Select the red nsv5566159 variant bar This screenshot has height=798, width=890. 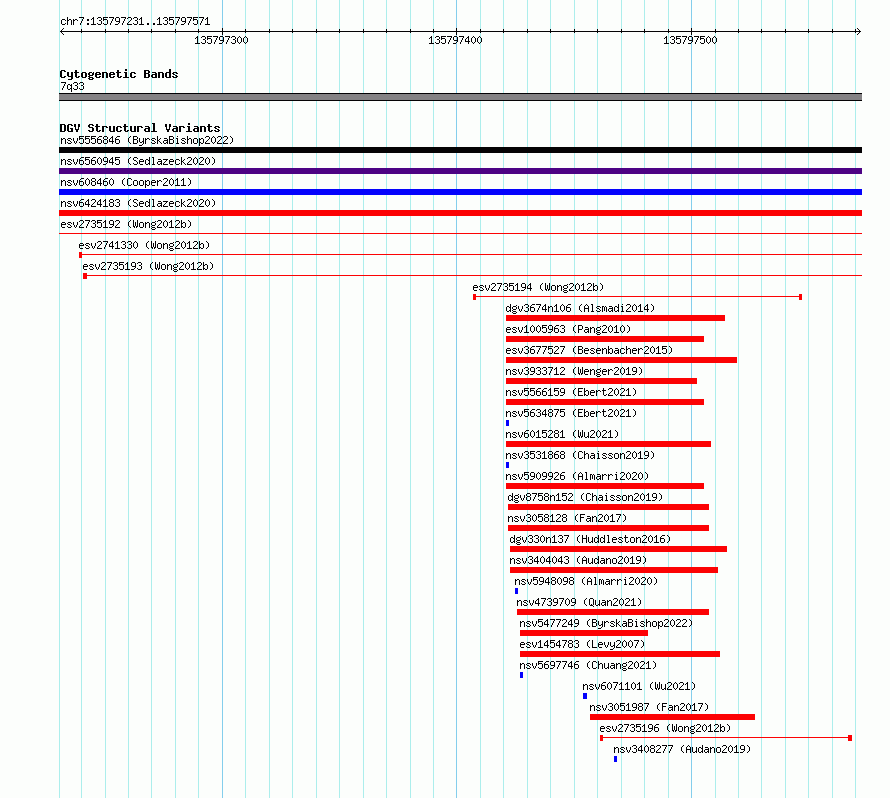point(604,402)
